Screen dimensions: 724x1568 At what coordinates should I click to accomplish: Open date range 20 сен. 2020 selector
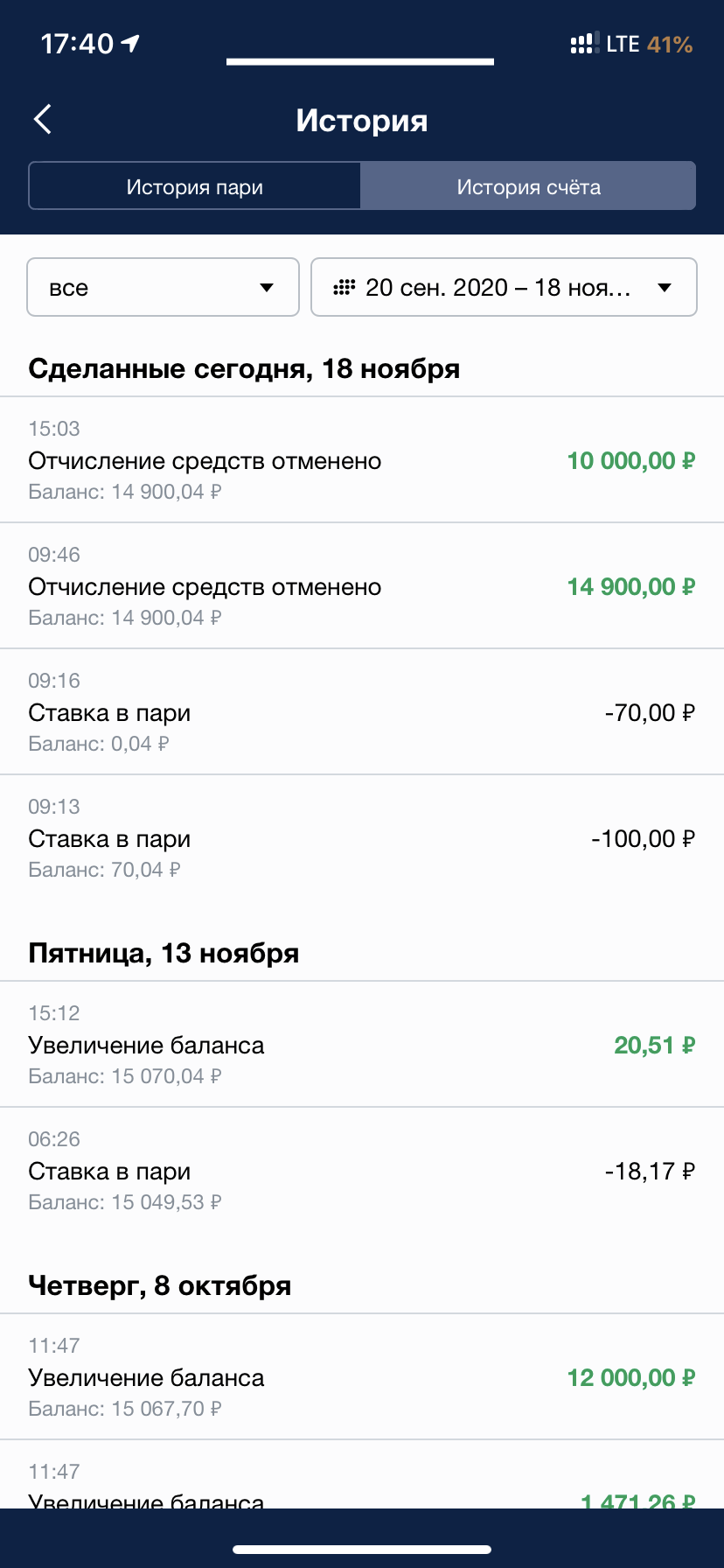click(497, 287)
